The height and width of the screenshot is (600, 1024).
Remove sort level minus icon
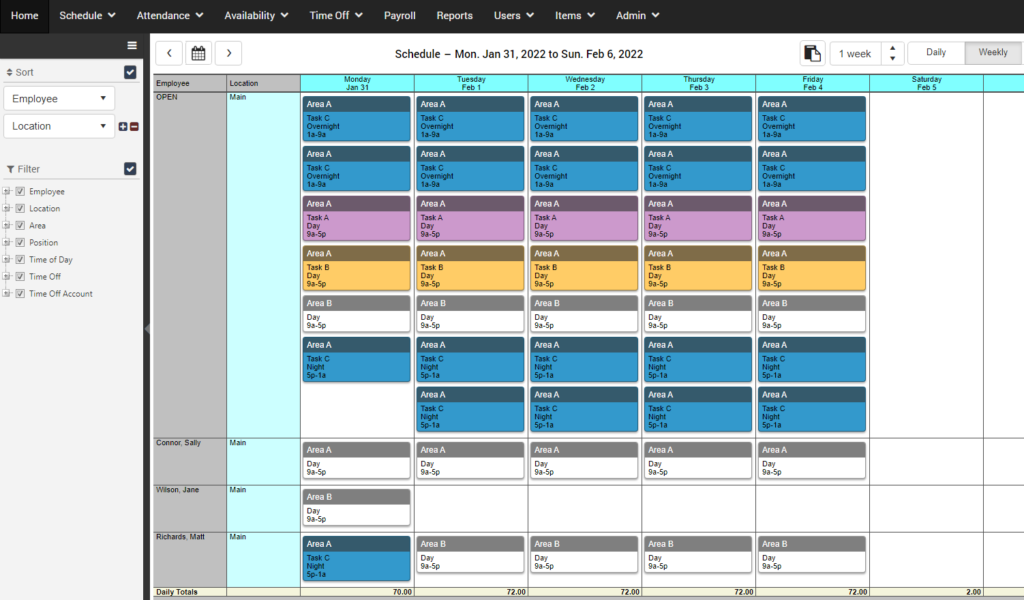click(134, 126)
